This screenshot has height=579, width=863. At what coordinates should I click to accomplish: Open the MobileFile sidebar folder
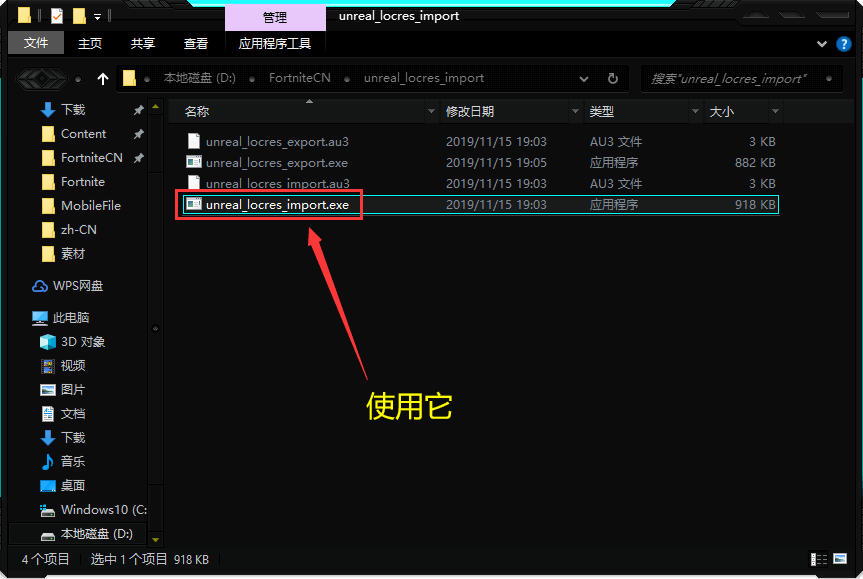91,206
